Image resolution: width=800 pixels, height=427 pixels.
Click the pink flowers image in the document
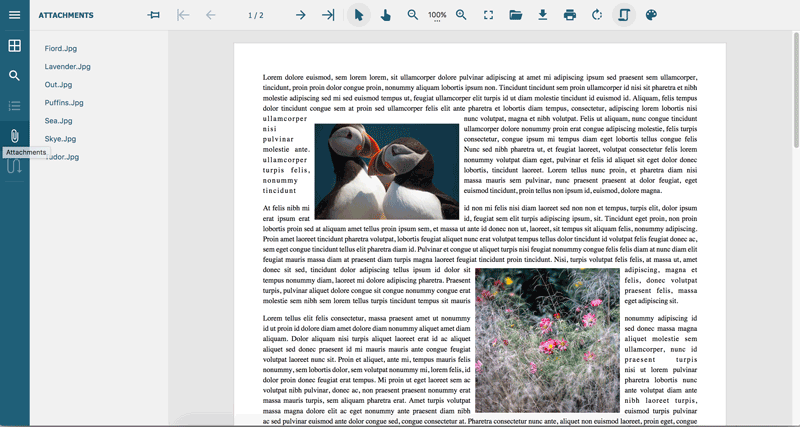click(x=547, y=340)
